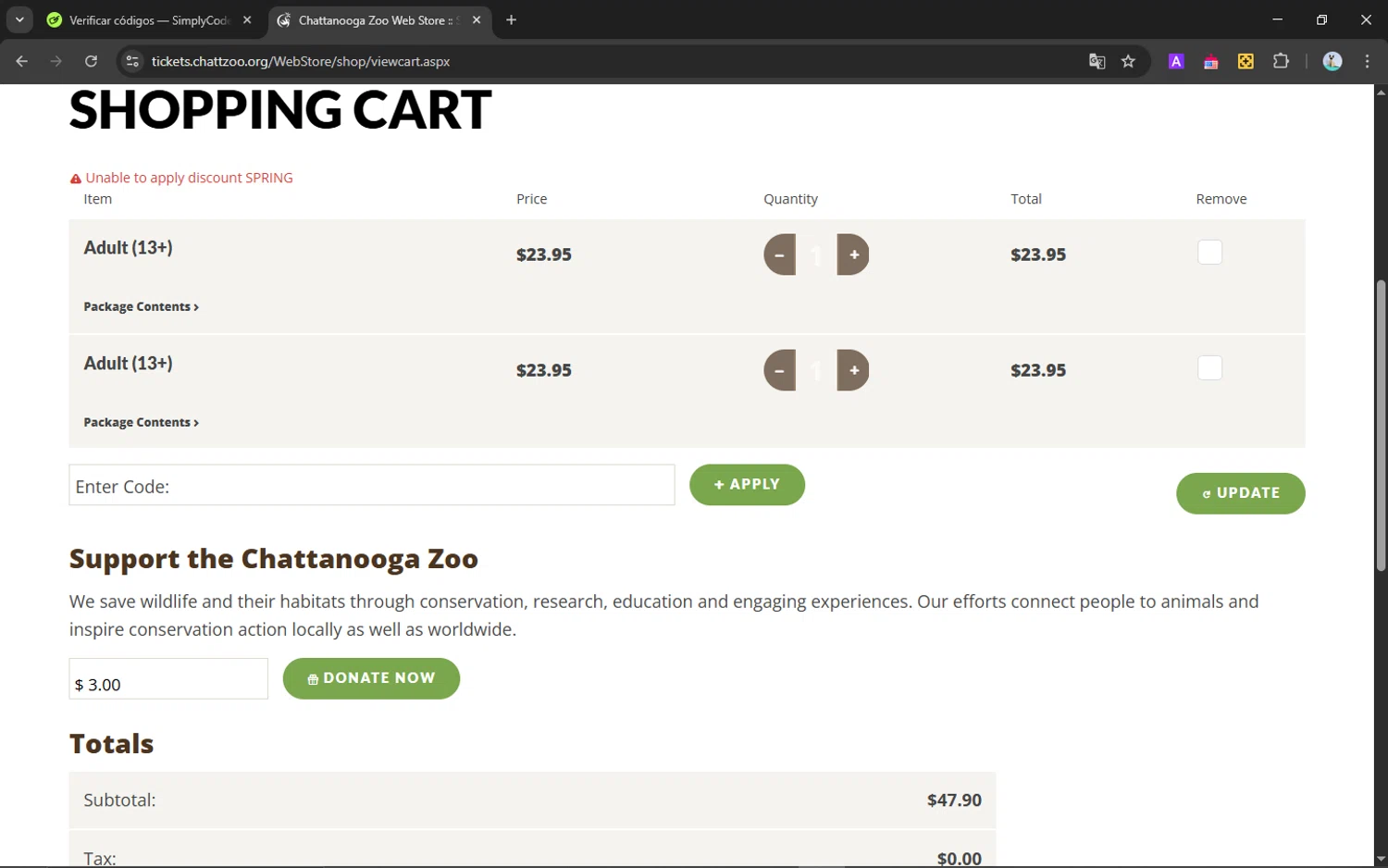
Task: Click the page's vertical scrollbar thumb
Action: tap(1381, 426)
